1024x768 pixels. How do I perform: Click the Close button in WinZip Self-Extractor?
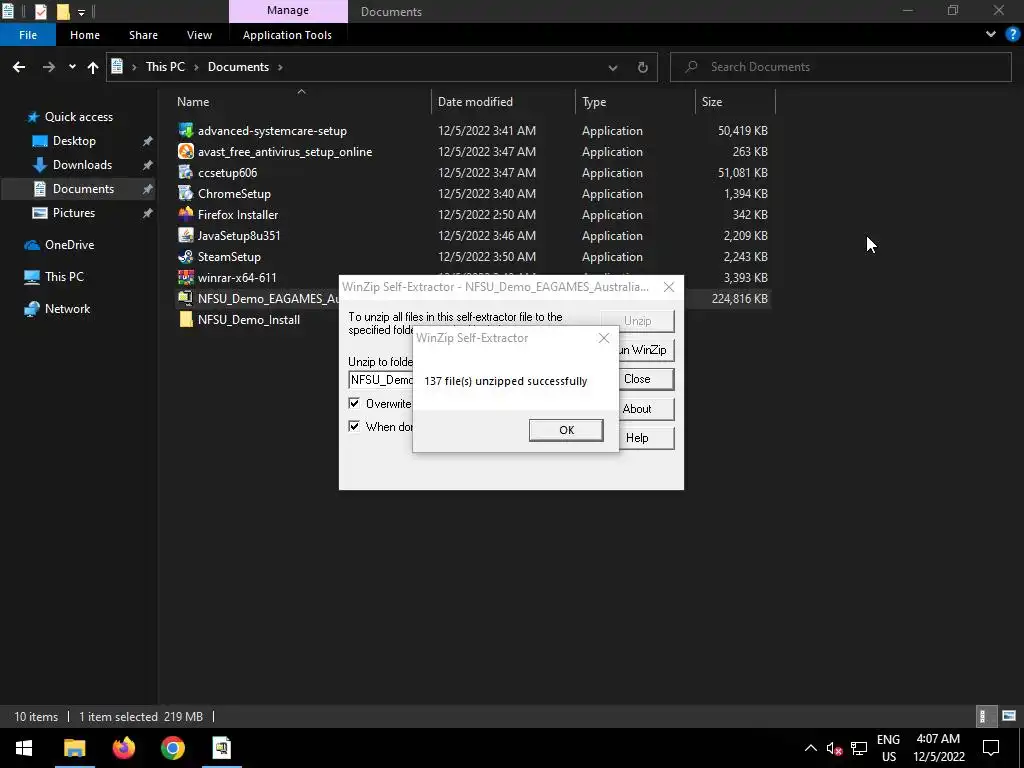pyautogui.click(x=646, y=379)
